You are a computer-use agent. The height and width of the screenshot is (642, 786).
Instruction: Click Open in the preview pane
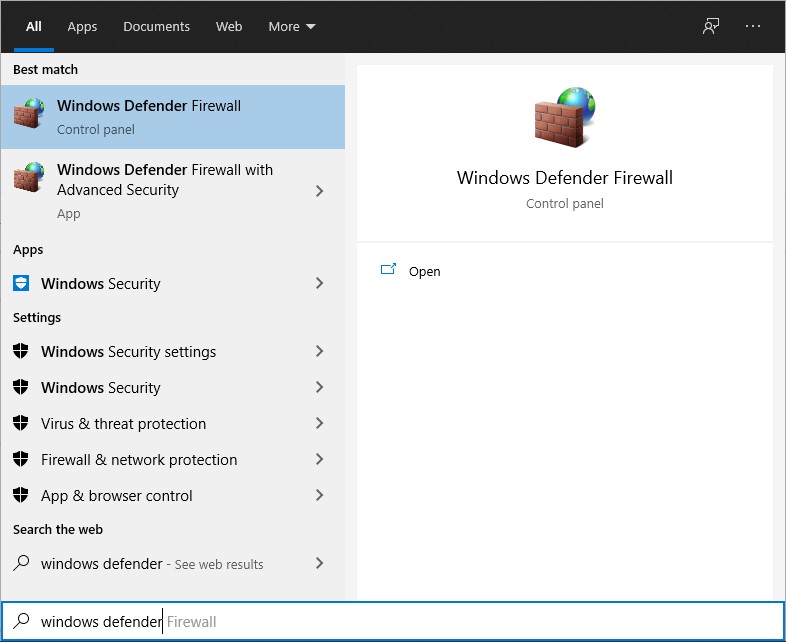[411, 271]
